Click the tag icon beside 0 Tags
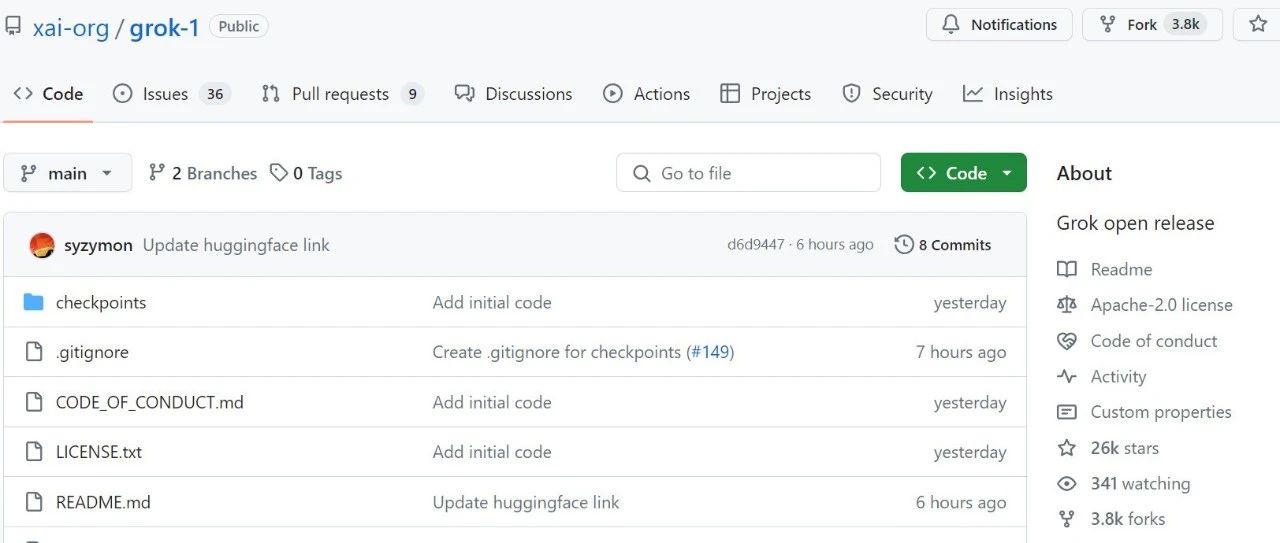 tap(279, 173)
